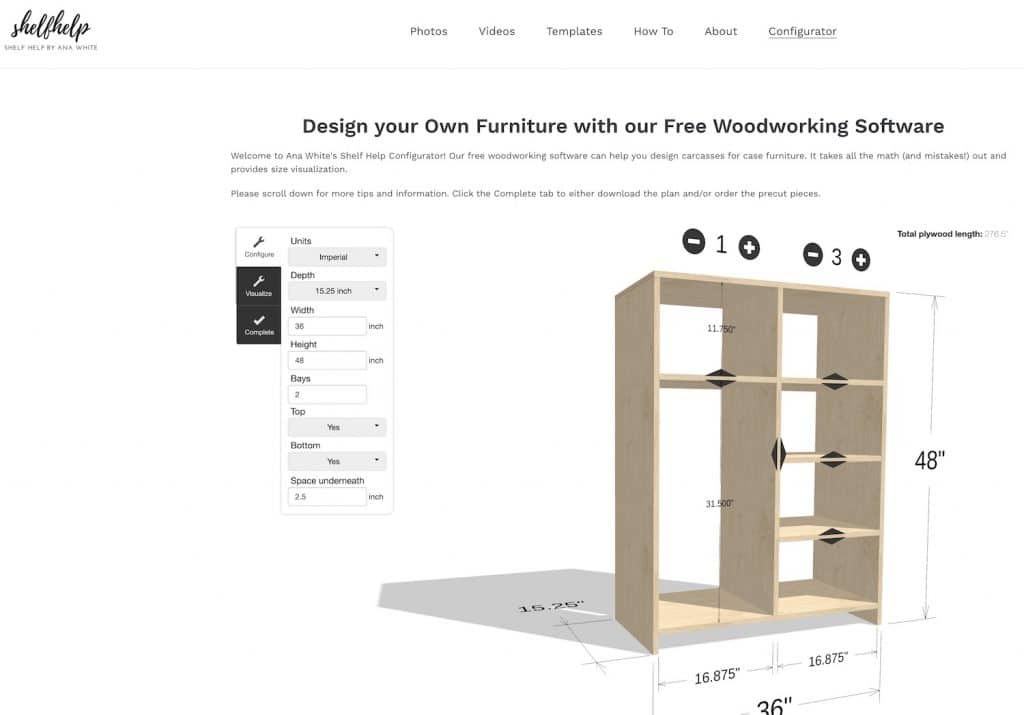Viewport: 1024px width, 715px height.
Task: Go to the How To page
Action: (x=653, y=31)
